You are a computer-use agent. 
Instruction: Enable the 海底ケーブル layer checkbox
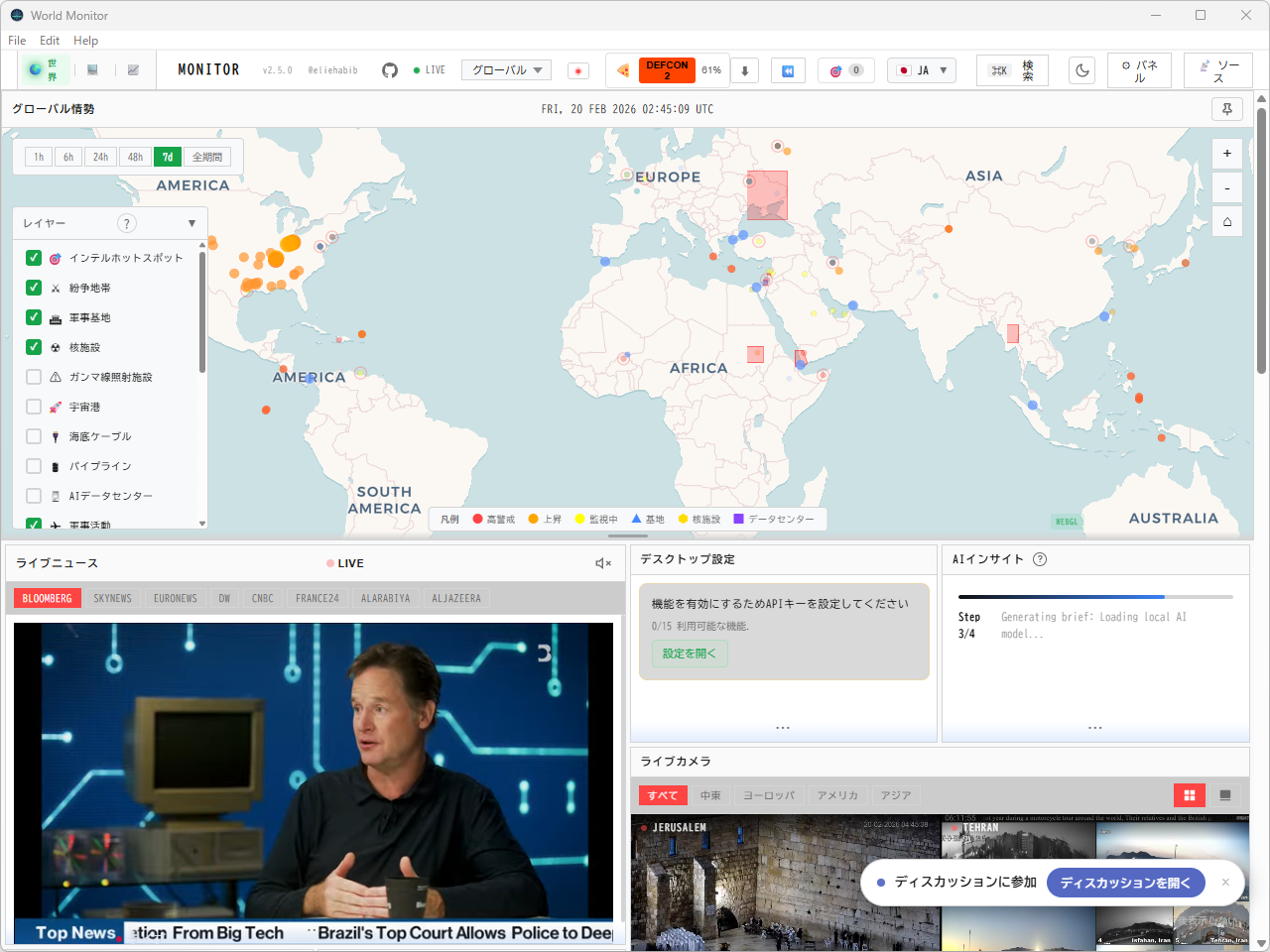[x=34, y=436]
